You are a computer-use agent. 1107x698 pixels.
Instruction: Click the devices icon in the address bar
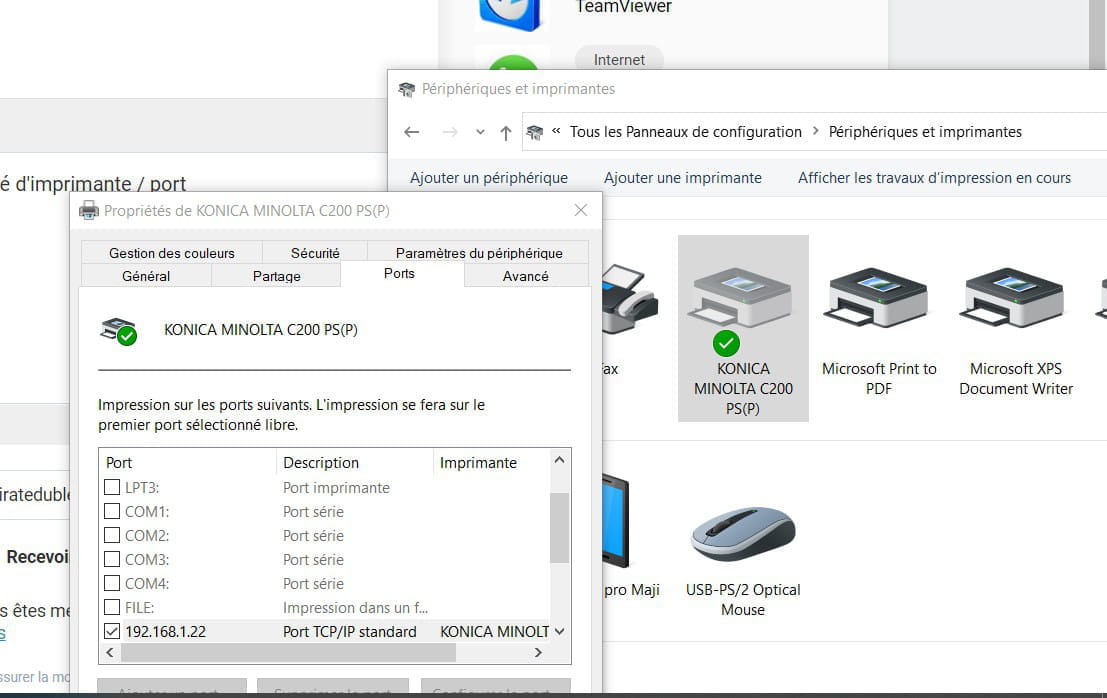tap(535, 132)
